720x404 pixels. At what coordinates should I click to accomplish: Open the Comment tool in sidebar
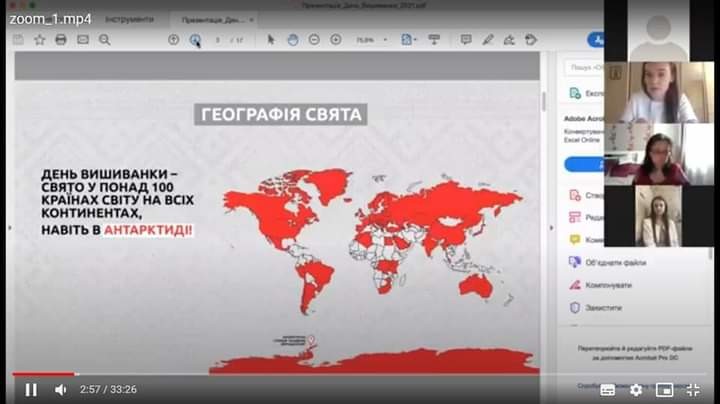pyautogui.click(x=575, y=239)
